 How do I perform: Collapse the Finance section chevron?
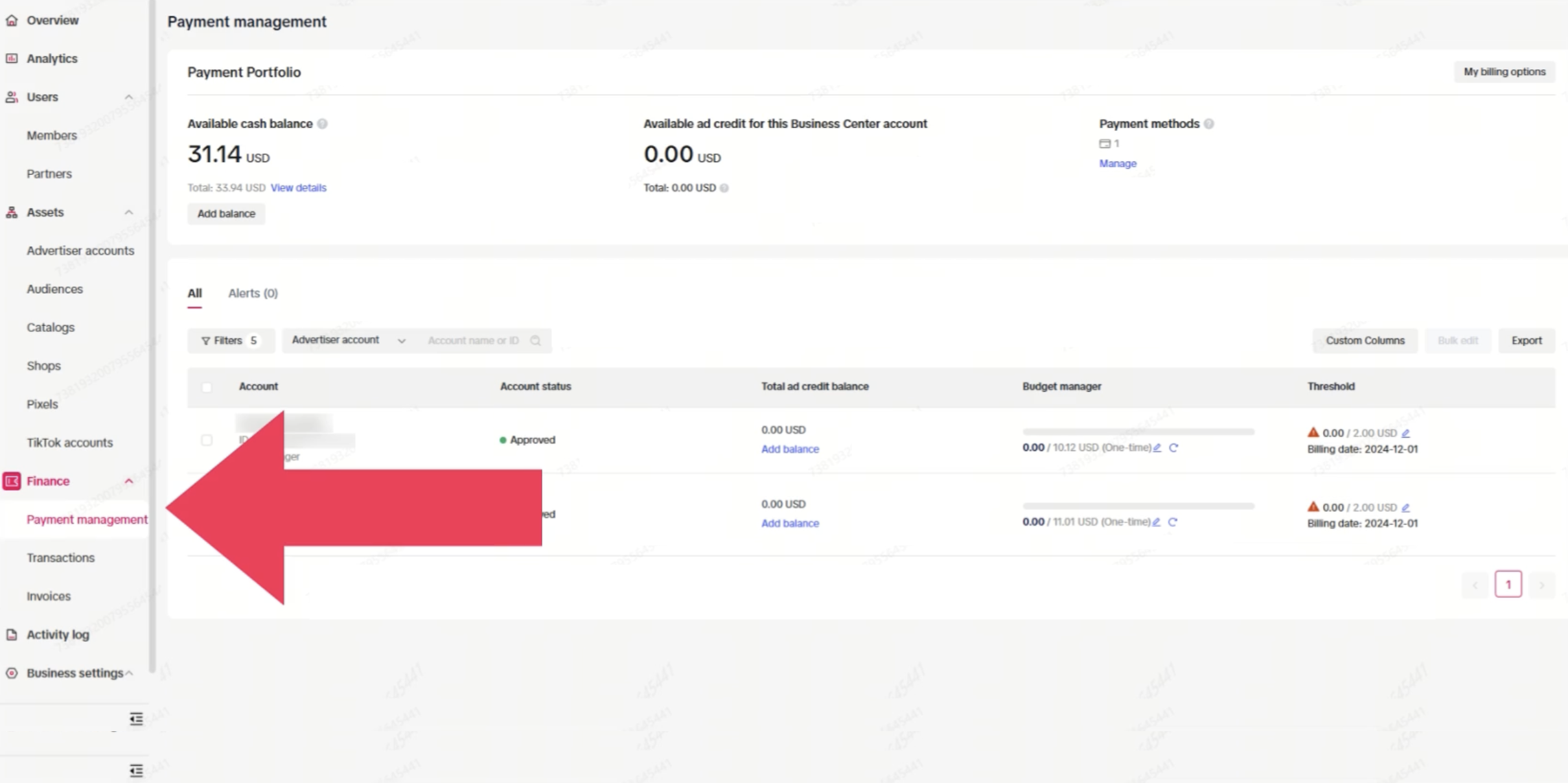click(x=128, y=481)
